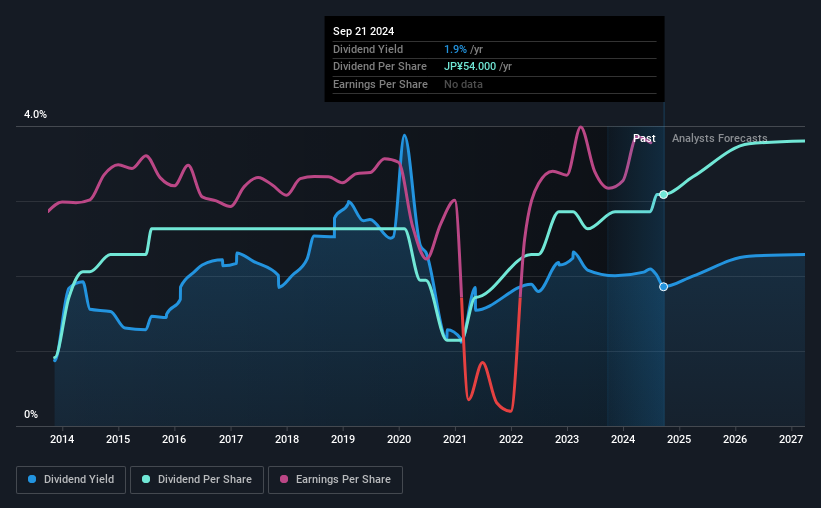The height and width of the screenshot is (508, 821).
Task: Click the 2018 x-axis label
Action: coord(287,439)
